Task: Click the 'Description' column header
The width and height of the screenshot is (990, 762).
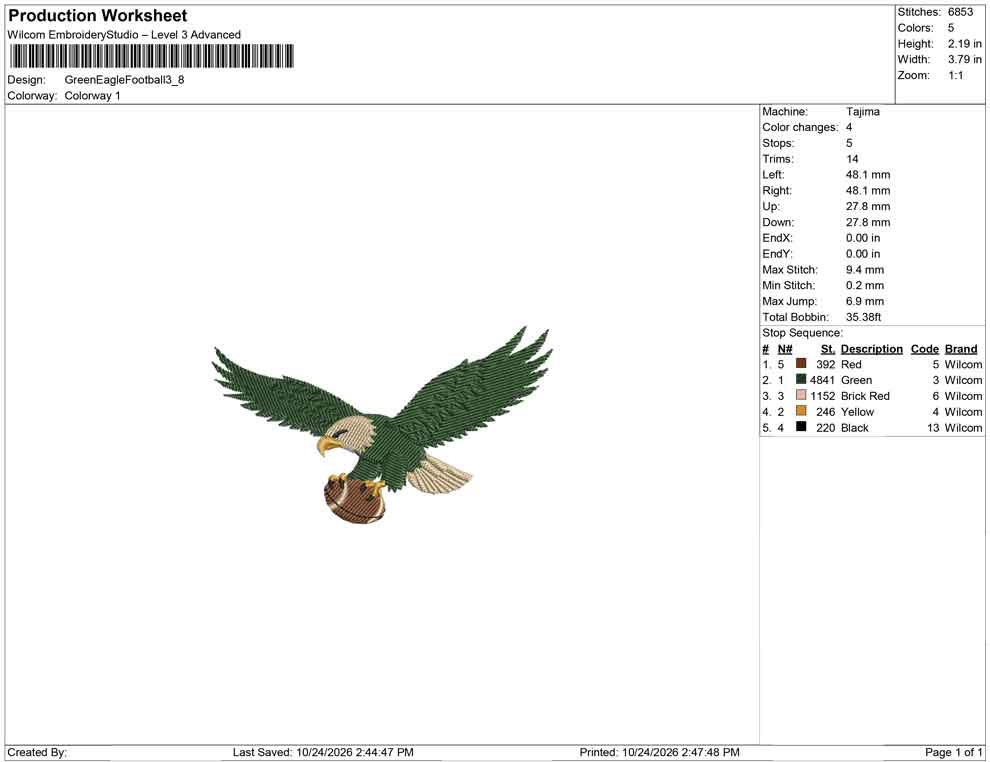Action: [x=871, y=349]
